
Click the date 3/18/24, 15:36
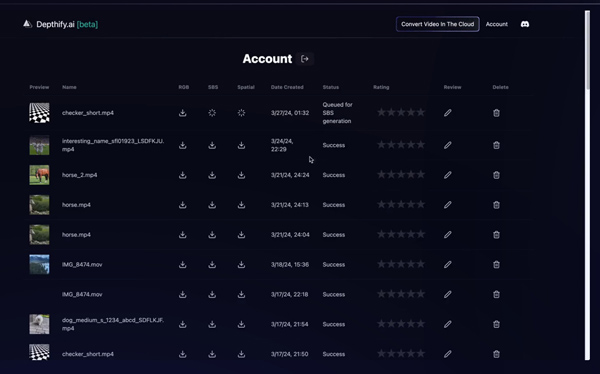(x=290, y=265)
